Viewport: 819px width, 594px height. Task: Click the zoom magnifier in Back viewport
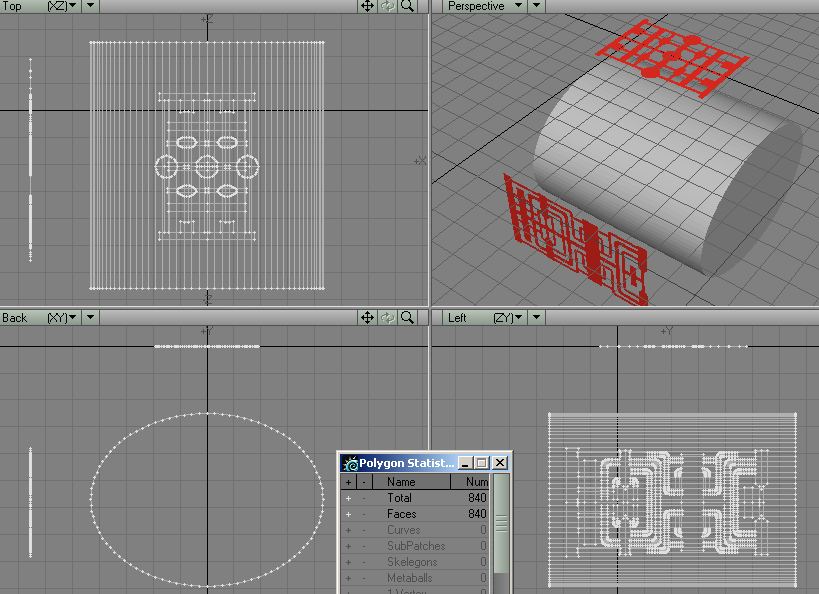[408, 317]
